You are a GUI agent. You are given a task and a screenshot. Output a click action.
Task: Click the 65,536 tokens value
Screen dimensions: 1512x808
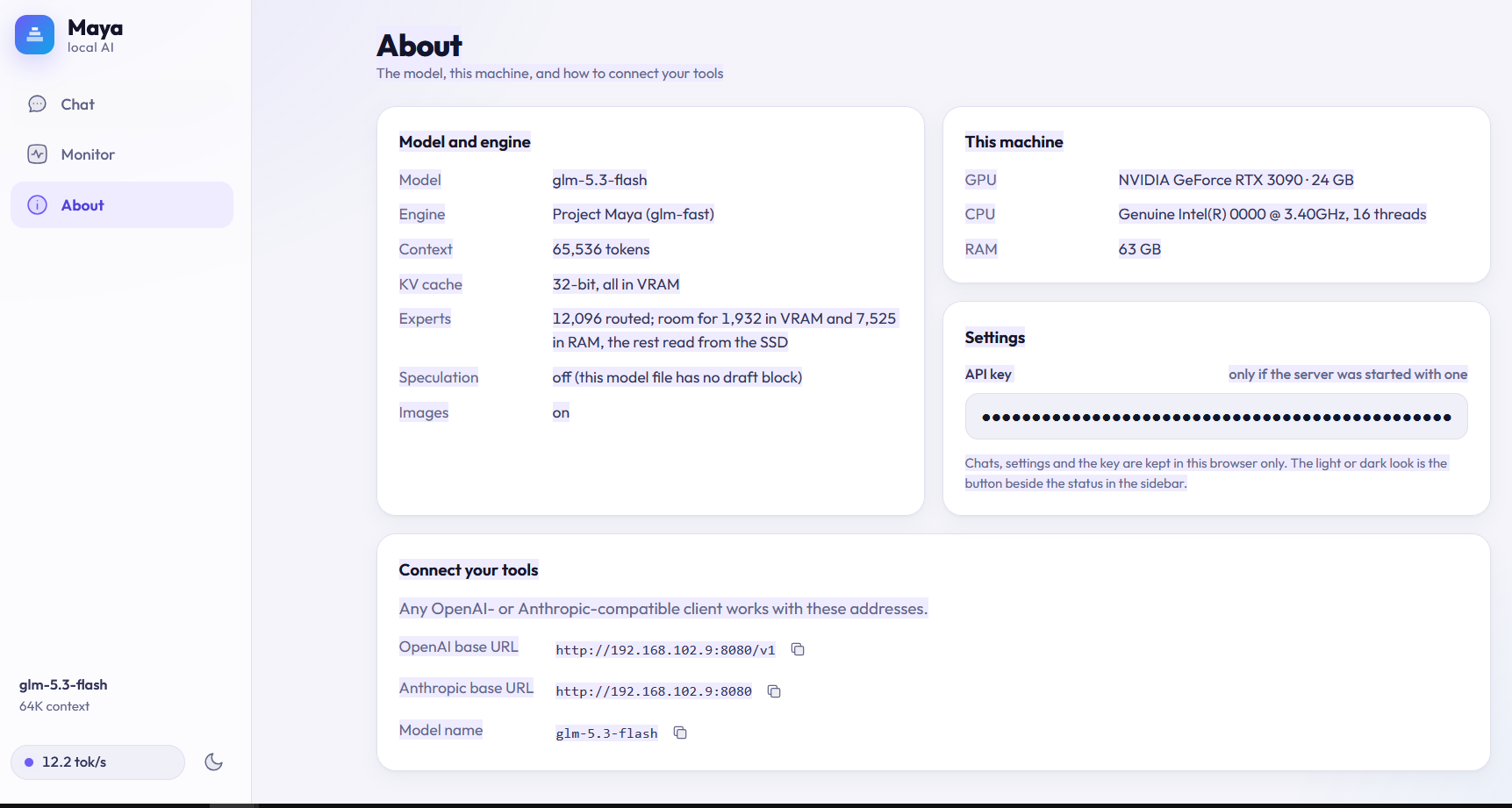click(x=601, y=249)
